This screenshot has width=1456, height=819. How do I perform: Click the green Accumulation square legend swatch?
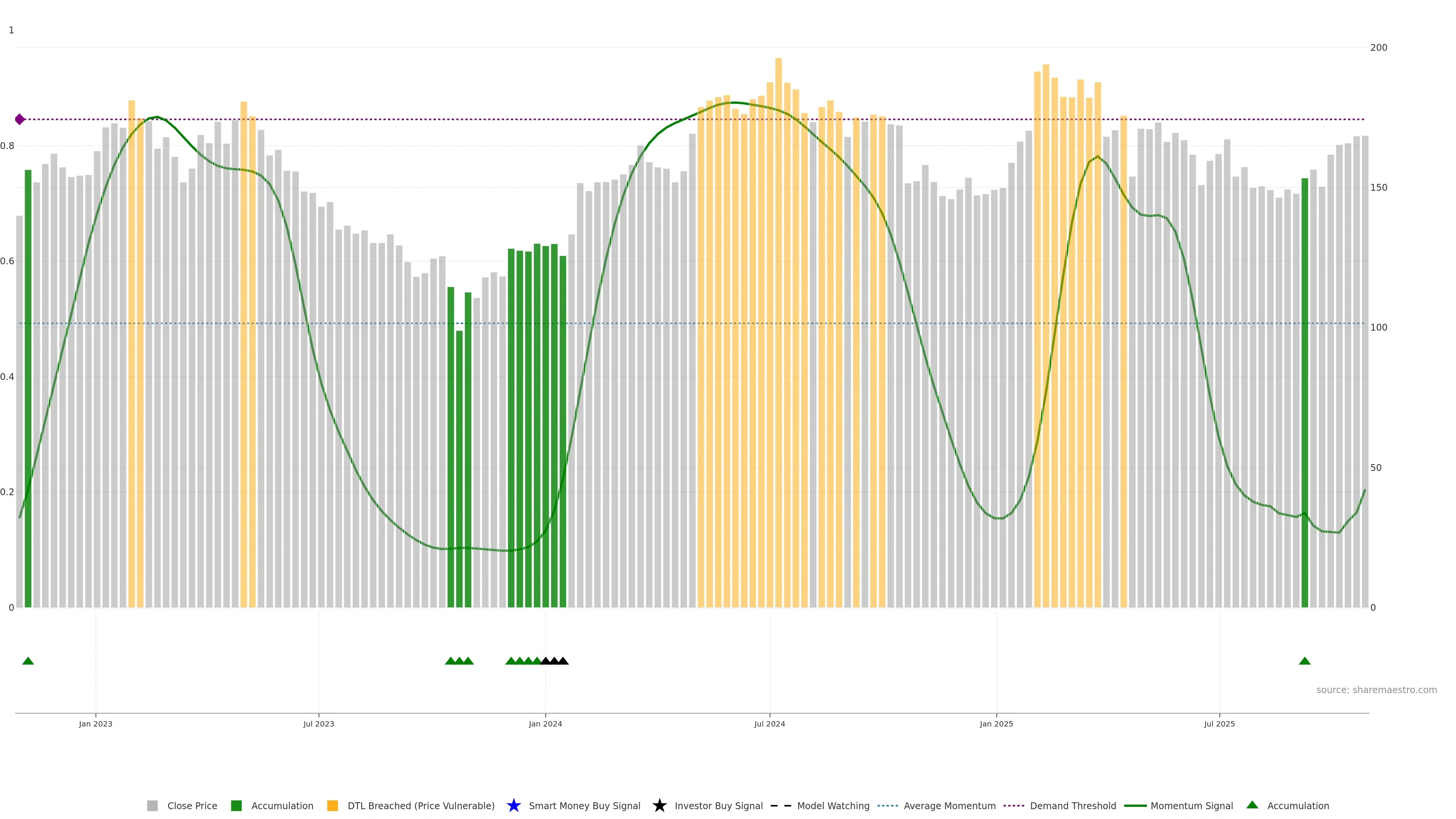coord(236,806)
